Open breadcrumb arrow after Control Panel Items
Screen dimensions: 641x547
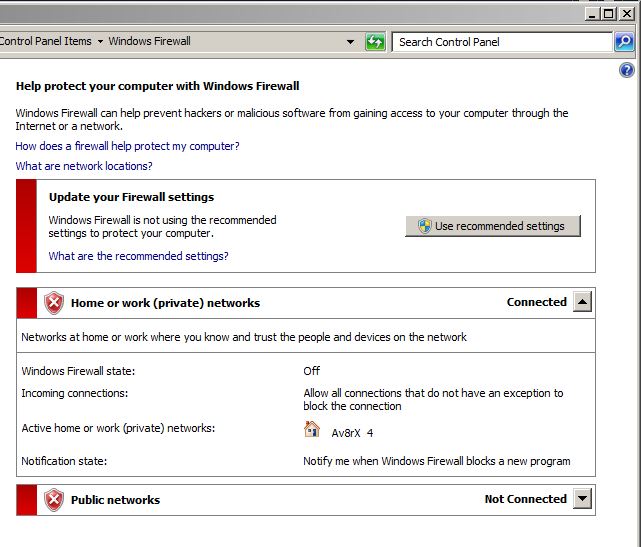click(100, 42)
